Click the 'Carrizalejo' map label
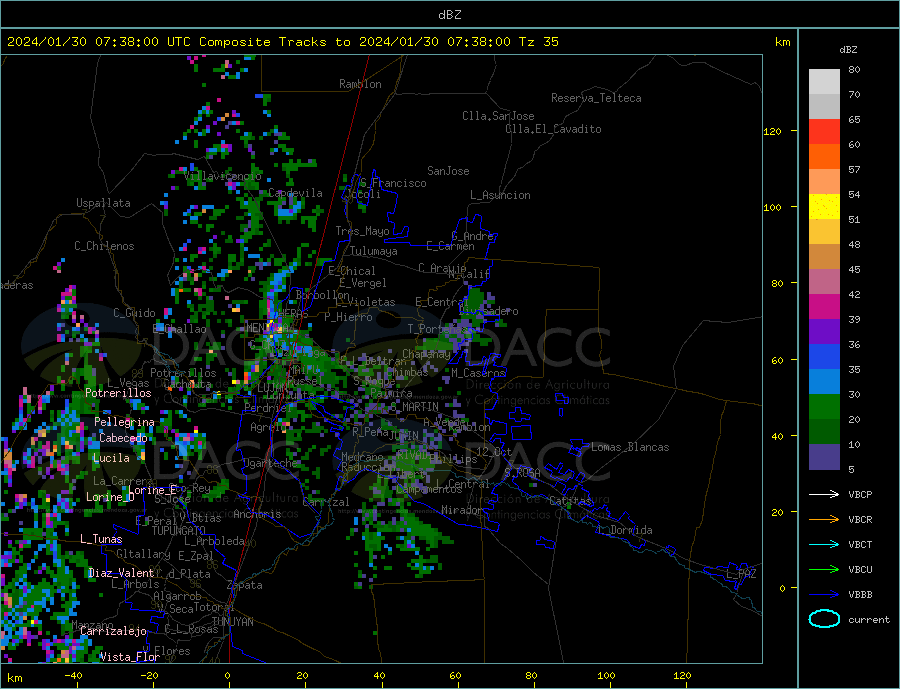Viewport: 900px width, 689px height. click(113, 632)
